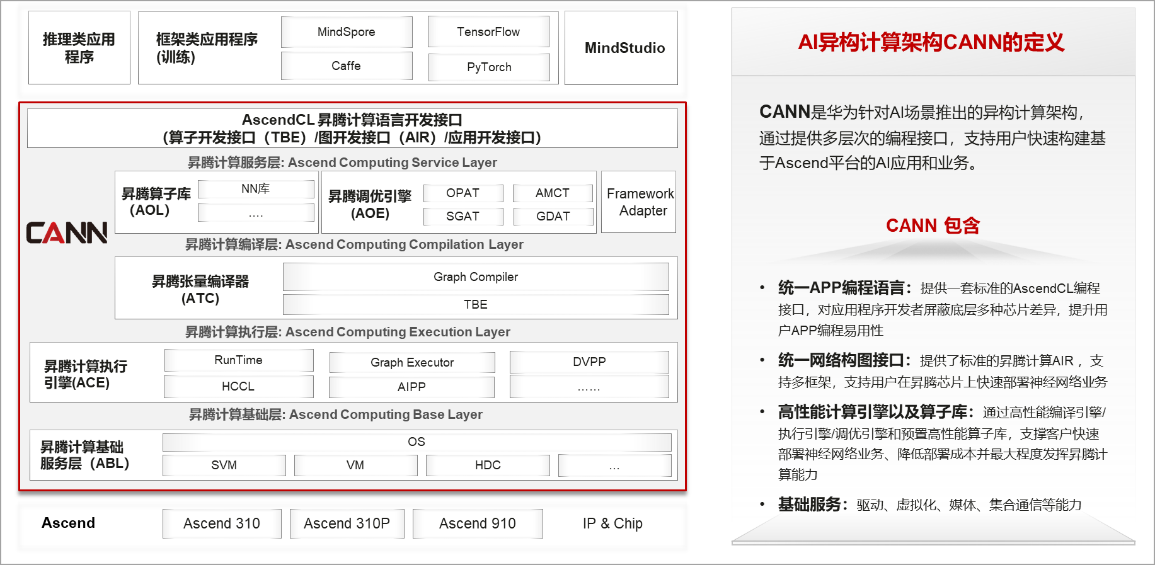Click the Ascend 310 chip box
The image size is (1155, 565).
click(x=222, y=524)
